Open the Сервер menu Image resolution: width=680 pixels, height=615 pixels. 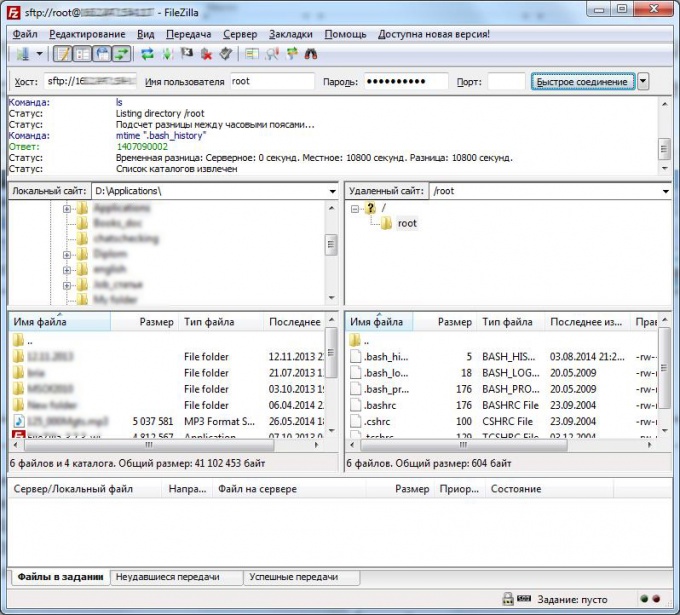(240, 34)
